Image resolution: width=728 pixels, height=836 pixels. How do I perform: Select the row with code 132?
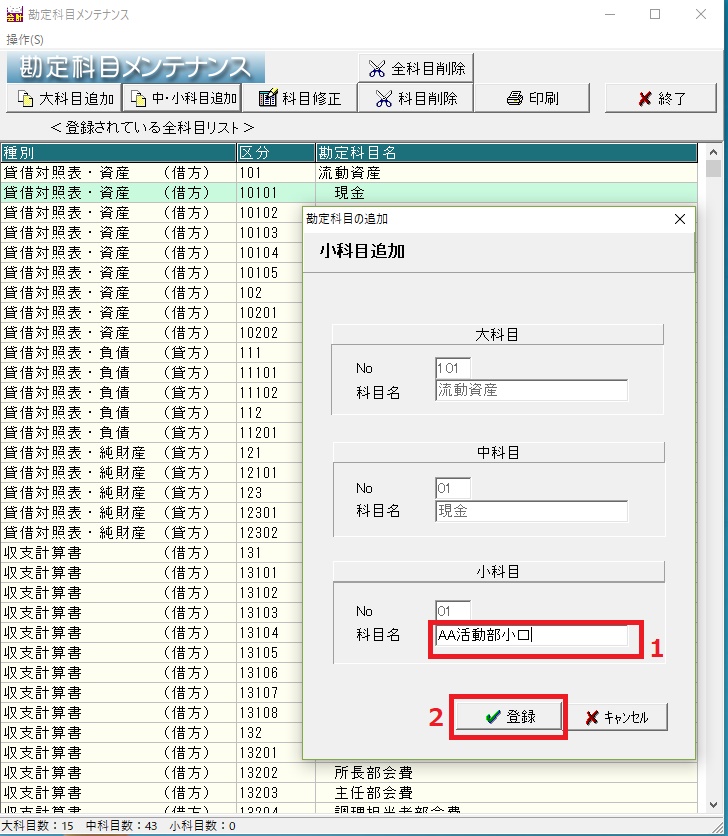(x=151, y=733)
